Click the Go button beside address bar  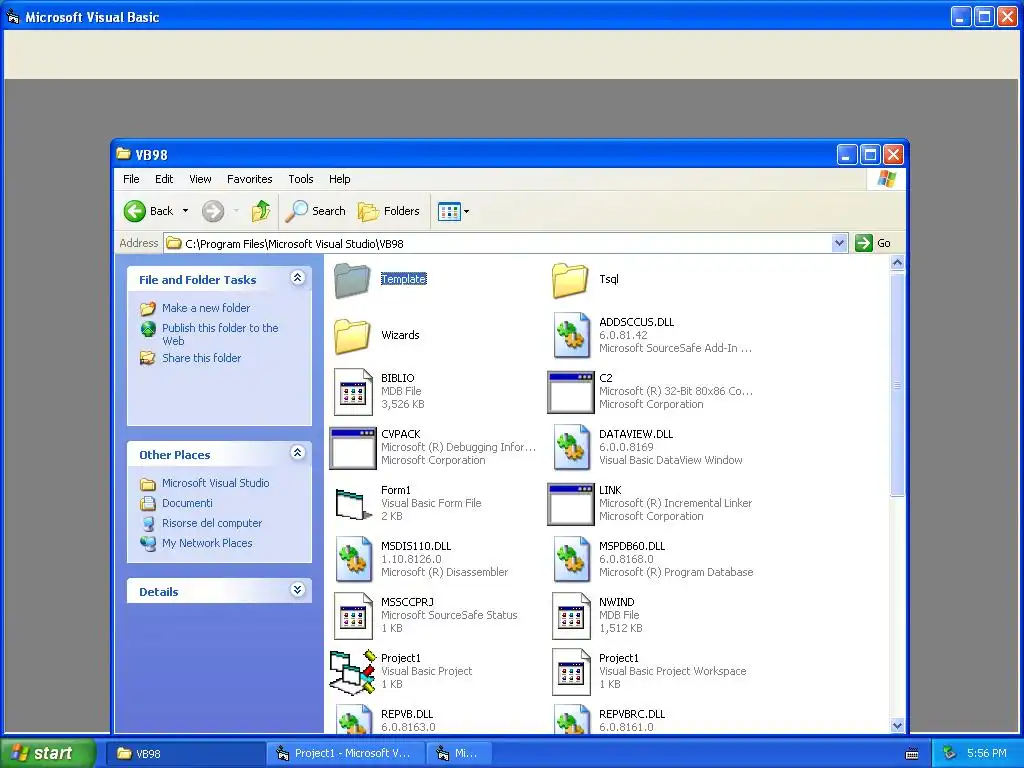click(873, 243)
